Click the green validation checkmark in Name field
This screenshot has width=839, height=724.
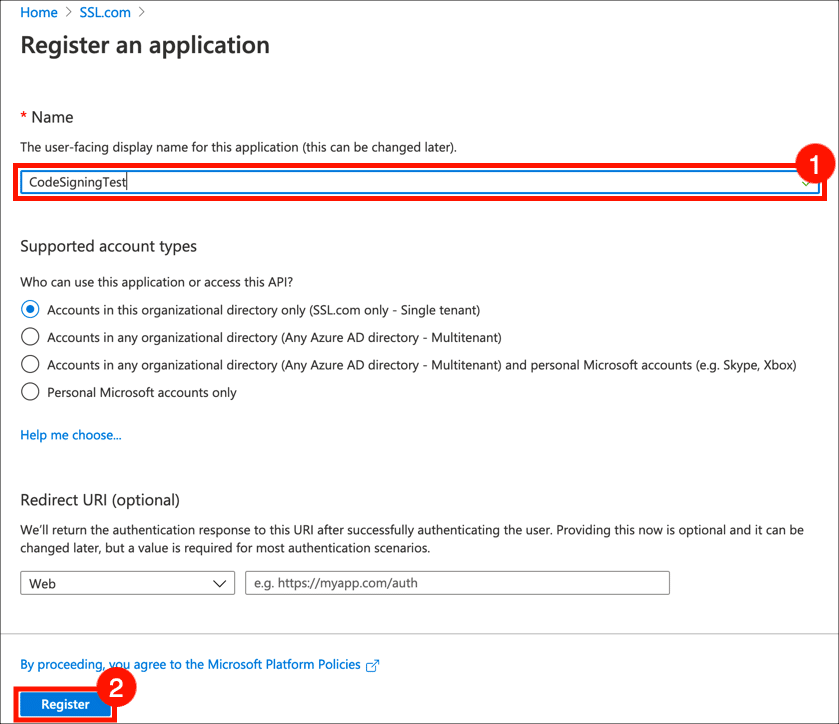click(x=805, y=183)
